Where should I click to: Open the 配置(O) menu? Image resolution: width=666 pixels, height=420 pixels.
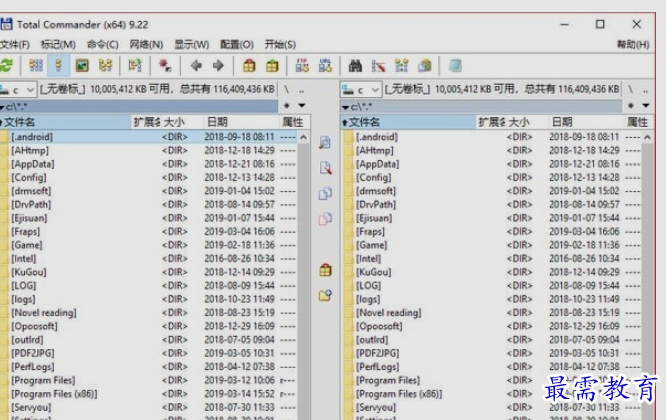237,45
